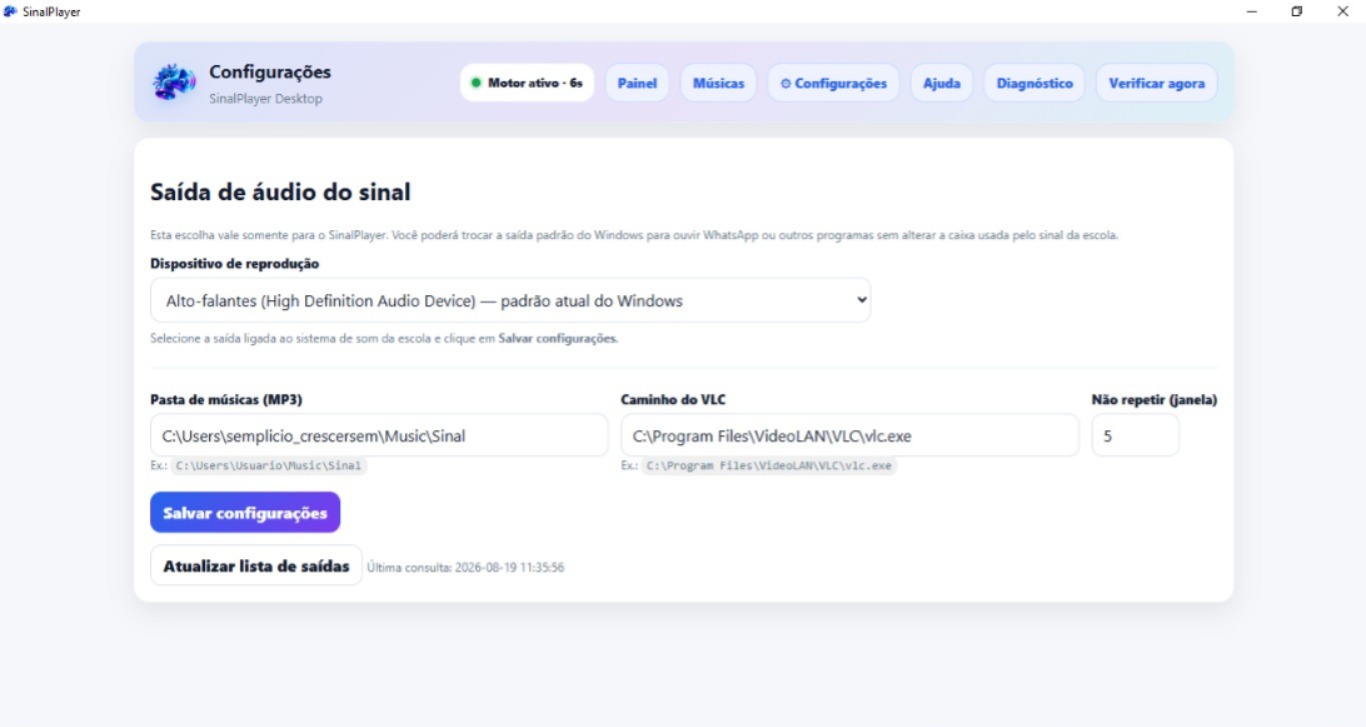Select the Configurações tab
The image size is (1366, 727).
(x=834, y=83)
